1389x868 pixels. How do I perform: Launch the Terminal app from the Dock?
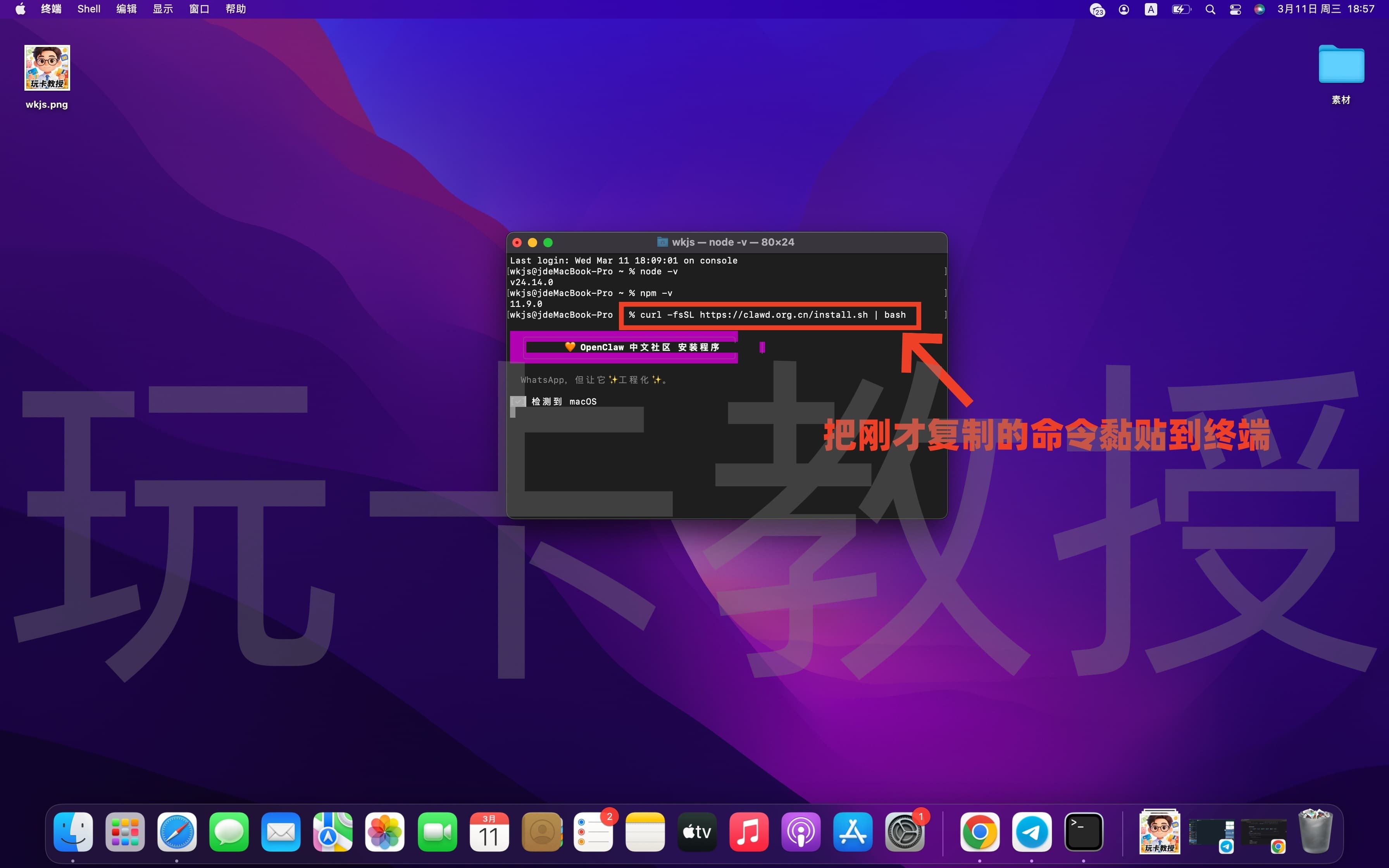click(x=1084, y=831)
